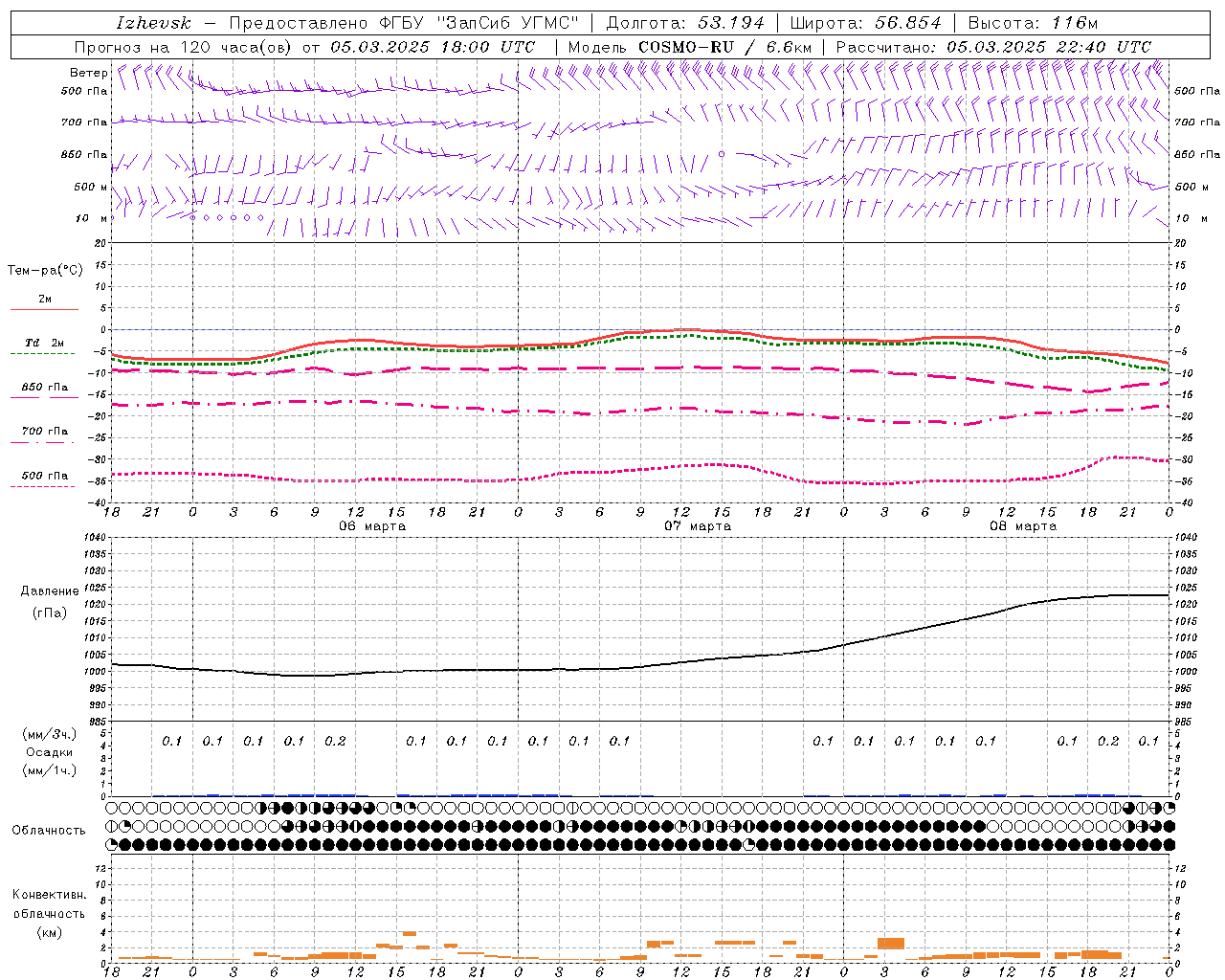This screenshot has height=980, width=1225.
Task: Click the left '500 м' wind level label
Action: pos(90,187)
